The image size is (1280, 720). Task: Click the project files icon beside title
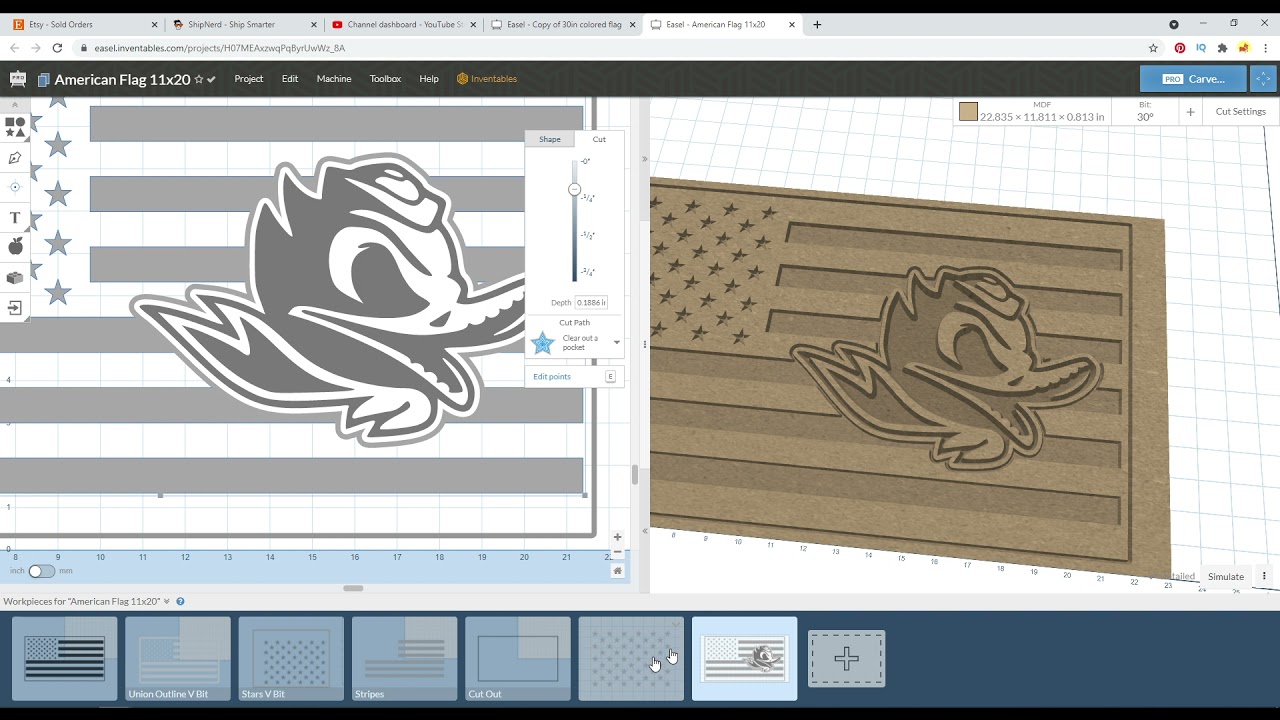tap(43, 80)
